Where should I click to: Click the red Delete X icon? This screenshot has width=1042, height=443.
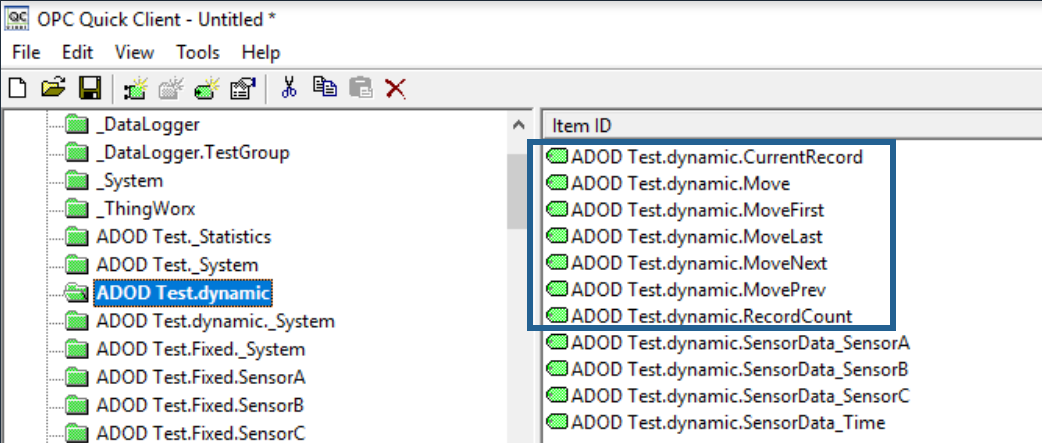[x=396, y=88]
